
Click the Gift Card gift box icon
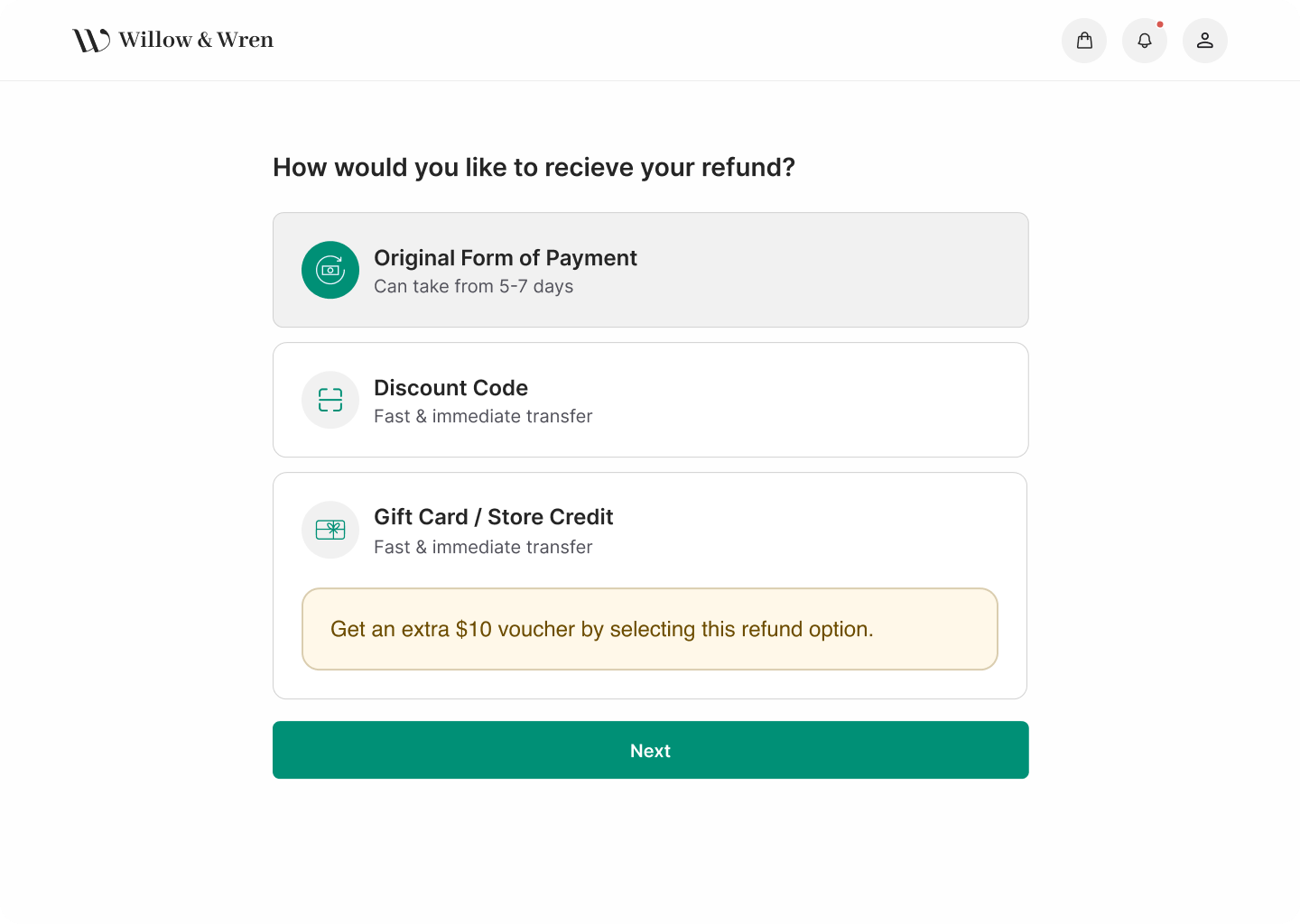pos(330,530)
